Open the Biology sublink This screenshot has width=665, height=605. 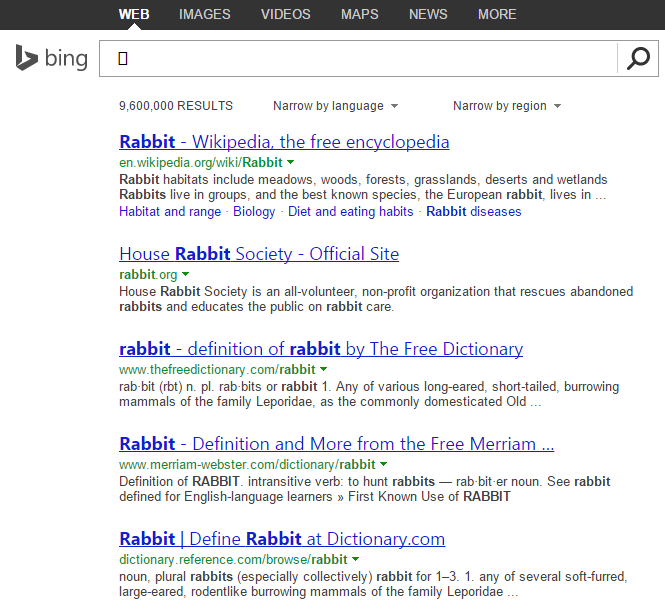tap(254, 211)
